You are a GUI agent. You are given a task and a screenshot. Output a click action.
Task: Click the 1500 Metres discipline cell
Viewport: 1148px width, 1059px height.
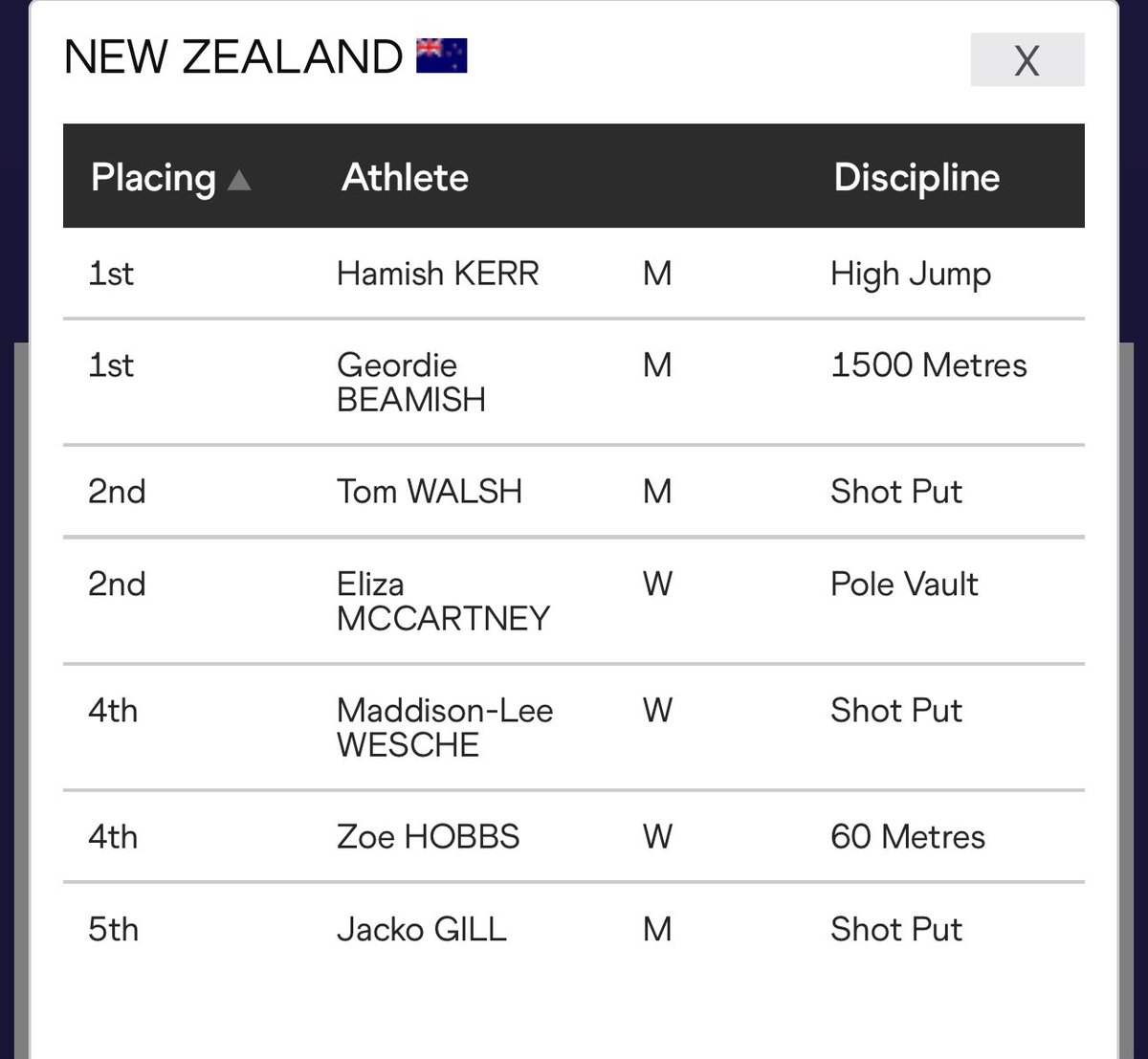click(x=929, y=364)
